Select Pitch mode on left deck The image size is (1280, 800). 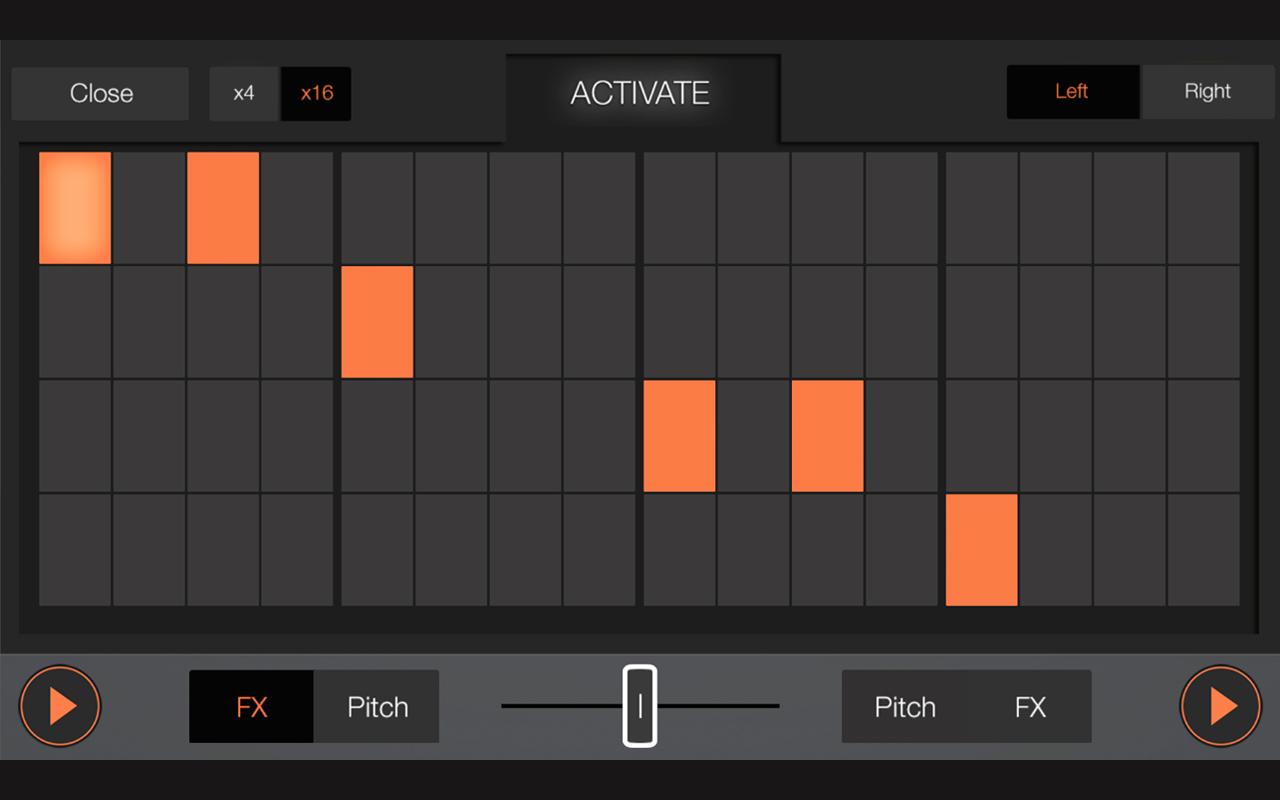(x=377, y=707)
